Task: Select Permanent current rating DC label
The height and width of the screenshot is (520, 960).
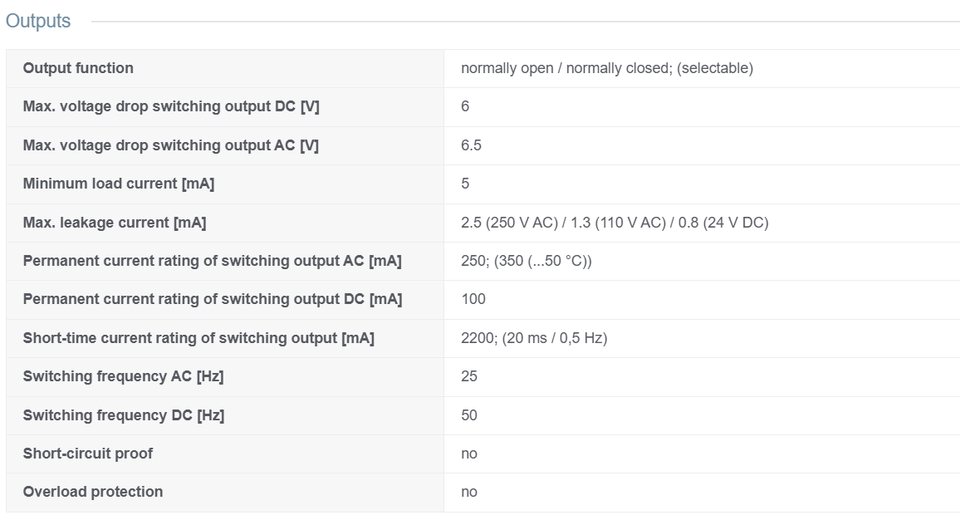Action: coord(212,300)
